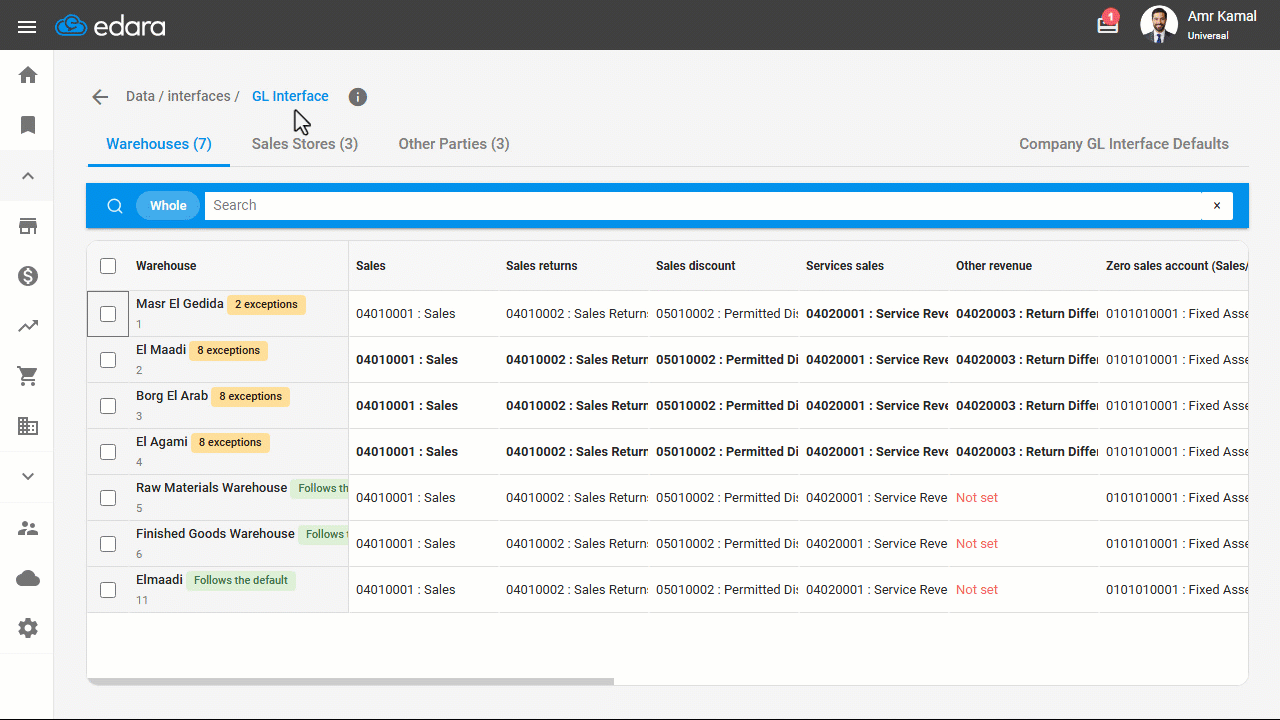Click the edara logo
Viewport: 1280px width, 720px height.
click(110, 26)
